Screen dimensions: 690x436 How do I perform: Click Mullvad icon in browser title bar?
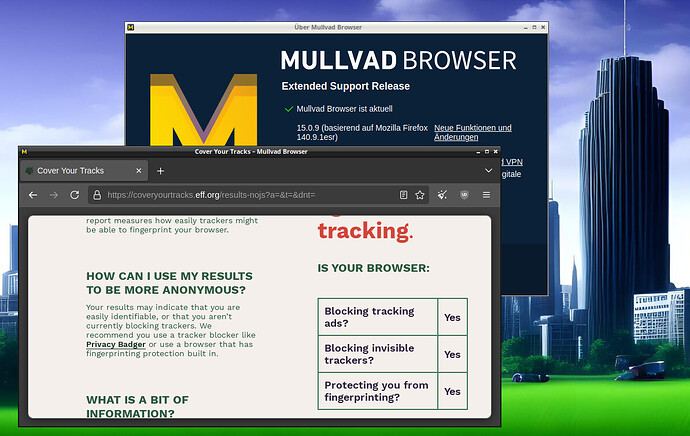[24, 151]
